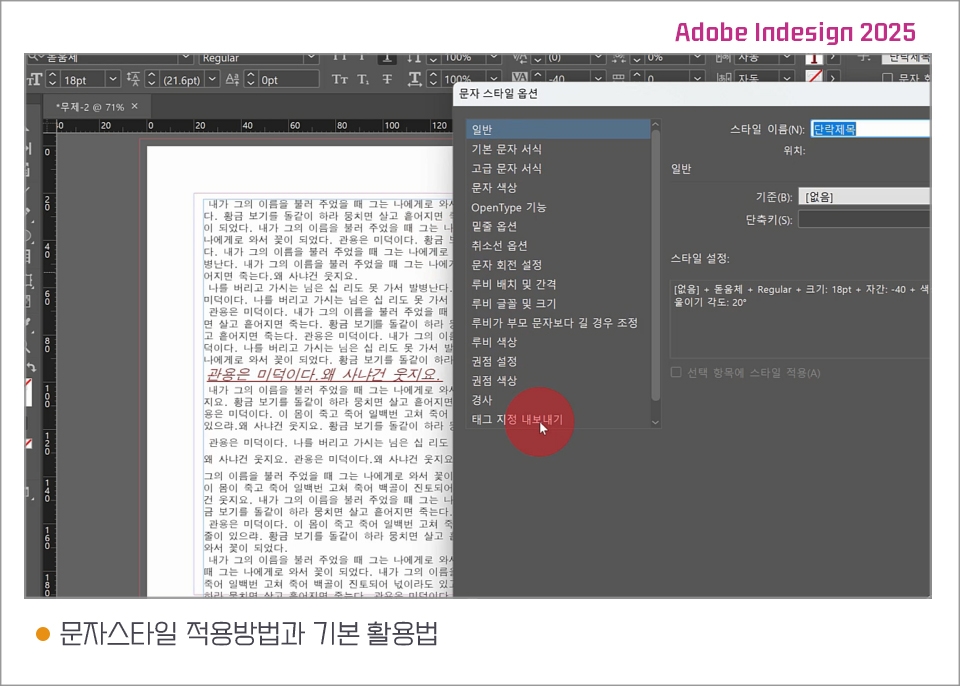The height and width of the screenshot is (686, 960).
Task: Open the 기준 [없음] dropdown
Action: tap(864, 197)
